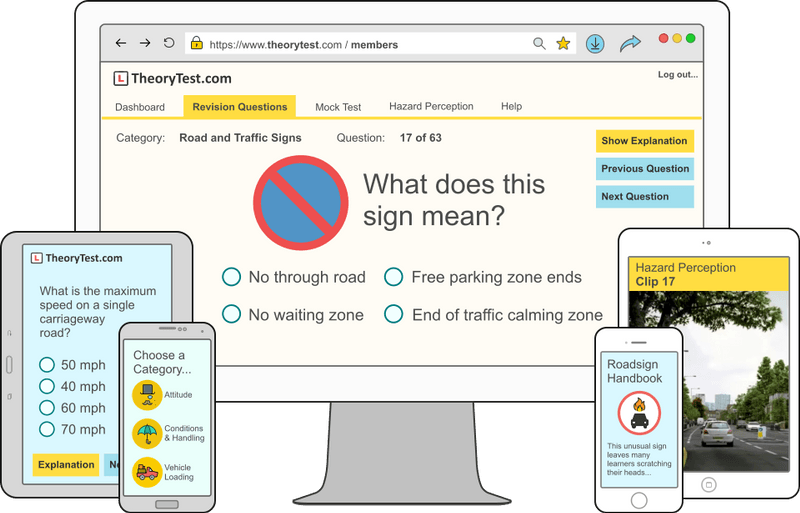
Task: Switch to the Mock Test tab
Action: [338, 107]
